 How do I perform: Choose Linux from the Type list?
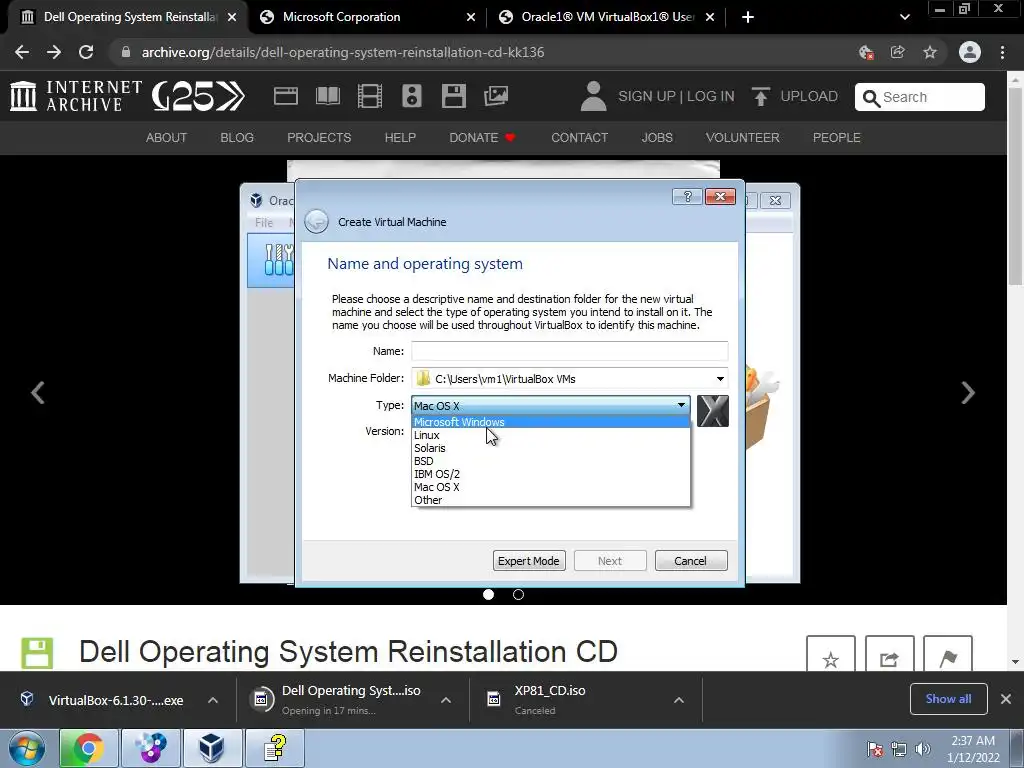[x=551, y=435]
